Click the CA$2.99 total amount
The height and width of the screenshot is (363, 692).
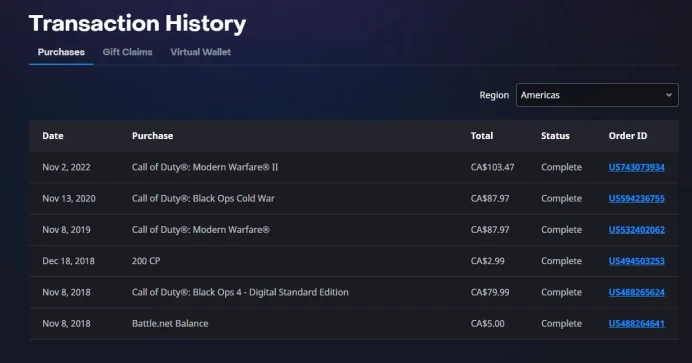pyautogui.click(x=487, y=261)
